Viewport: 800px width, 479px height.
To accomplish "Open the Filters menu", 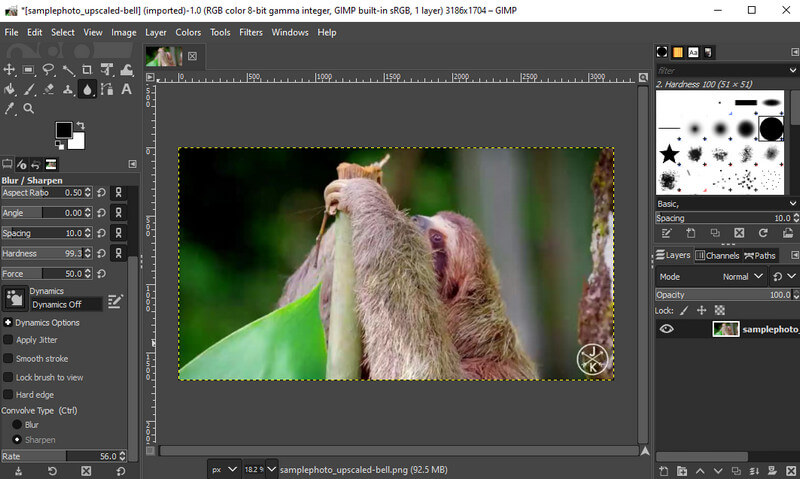I will pyautogui.click(x=251, y=32).
